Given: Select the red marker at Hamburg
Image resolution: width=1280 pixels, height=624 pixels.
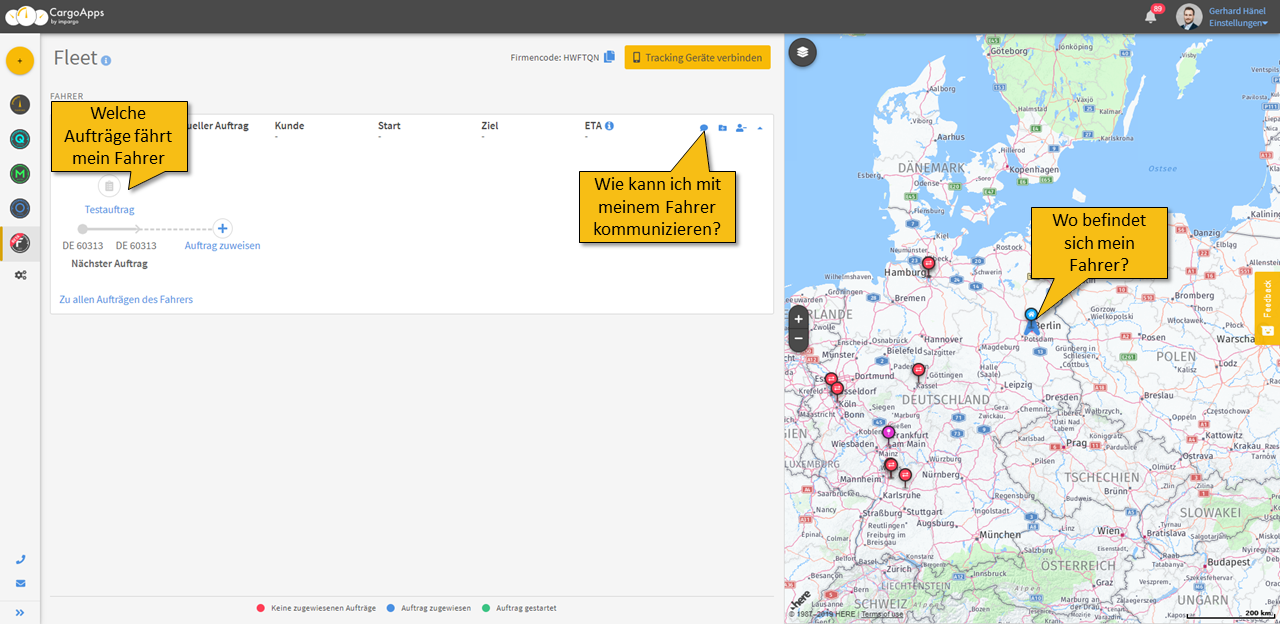Looking at the screenshot, I should (x=928, y=265).
